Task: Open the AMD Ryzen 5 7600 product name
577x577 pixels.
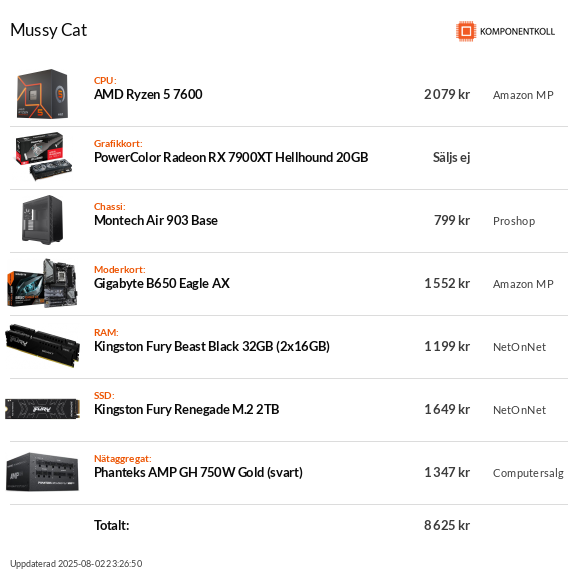Action: coord(148,95)
